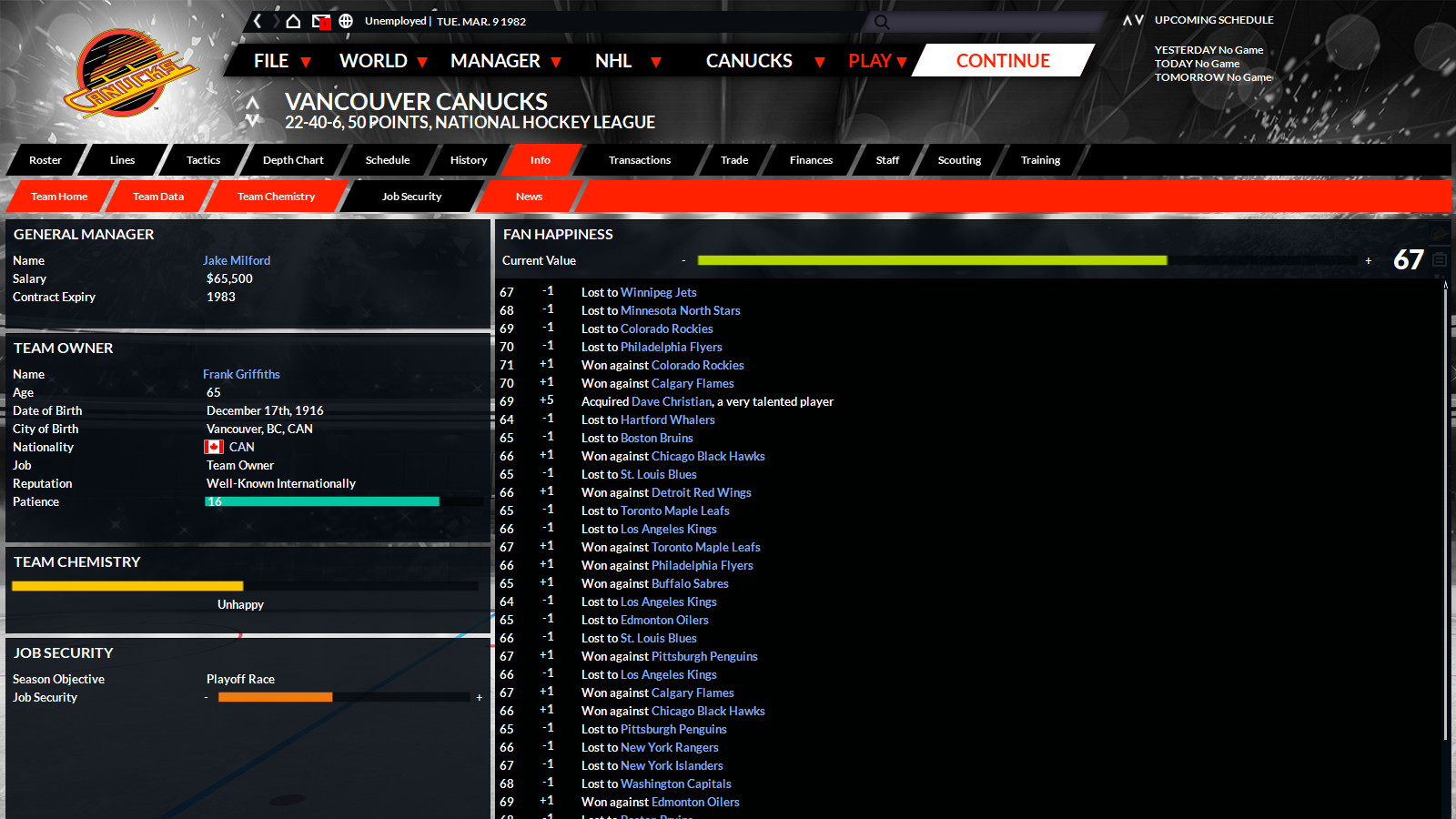Open the Team Chemistry sub-tab

click(x=276, y=196)
